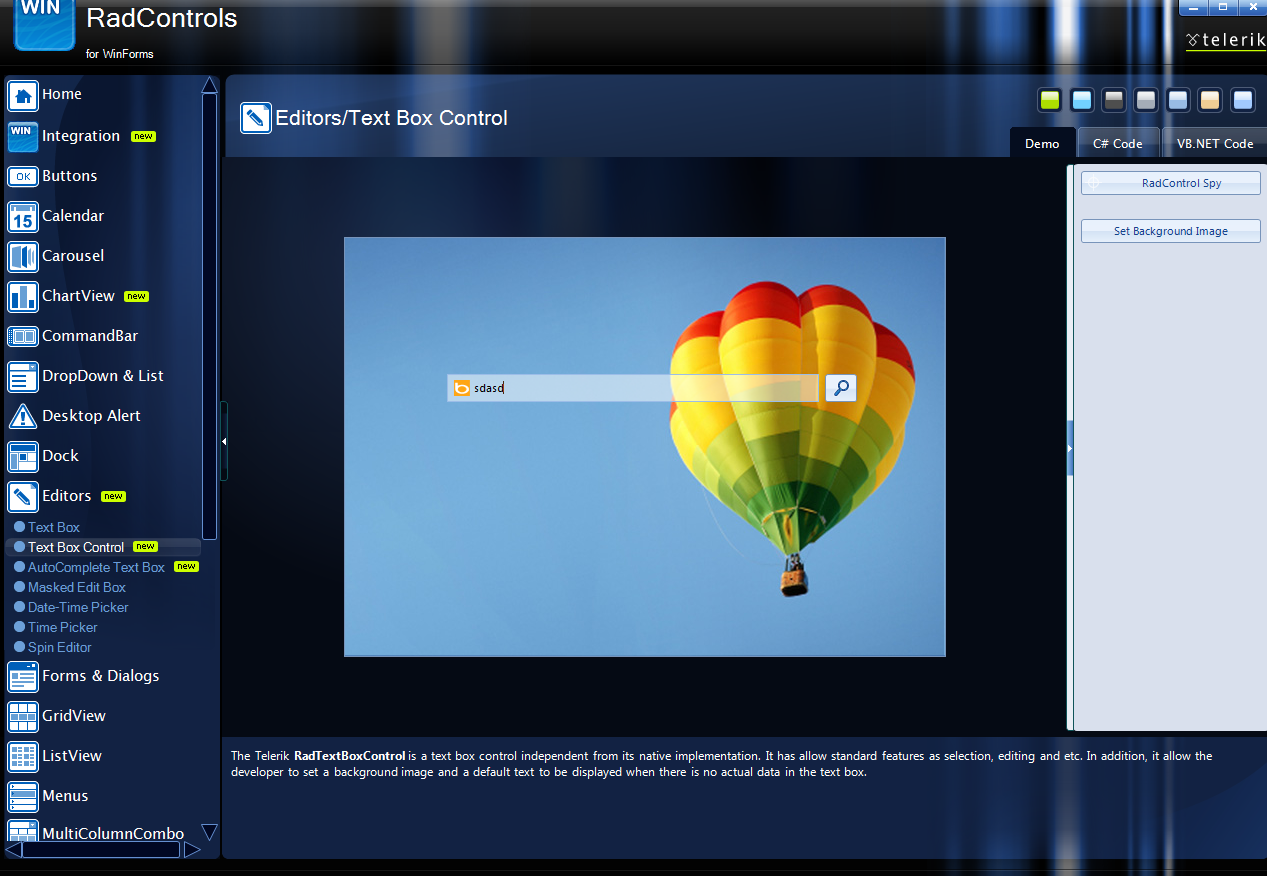The height and width of the screenshot is (876, 1267).
Task: Click the Desktop Alert label
Action: [x=91, y=416]
